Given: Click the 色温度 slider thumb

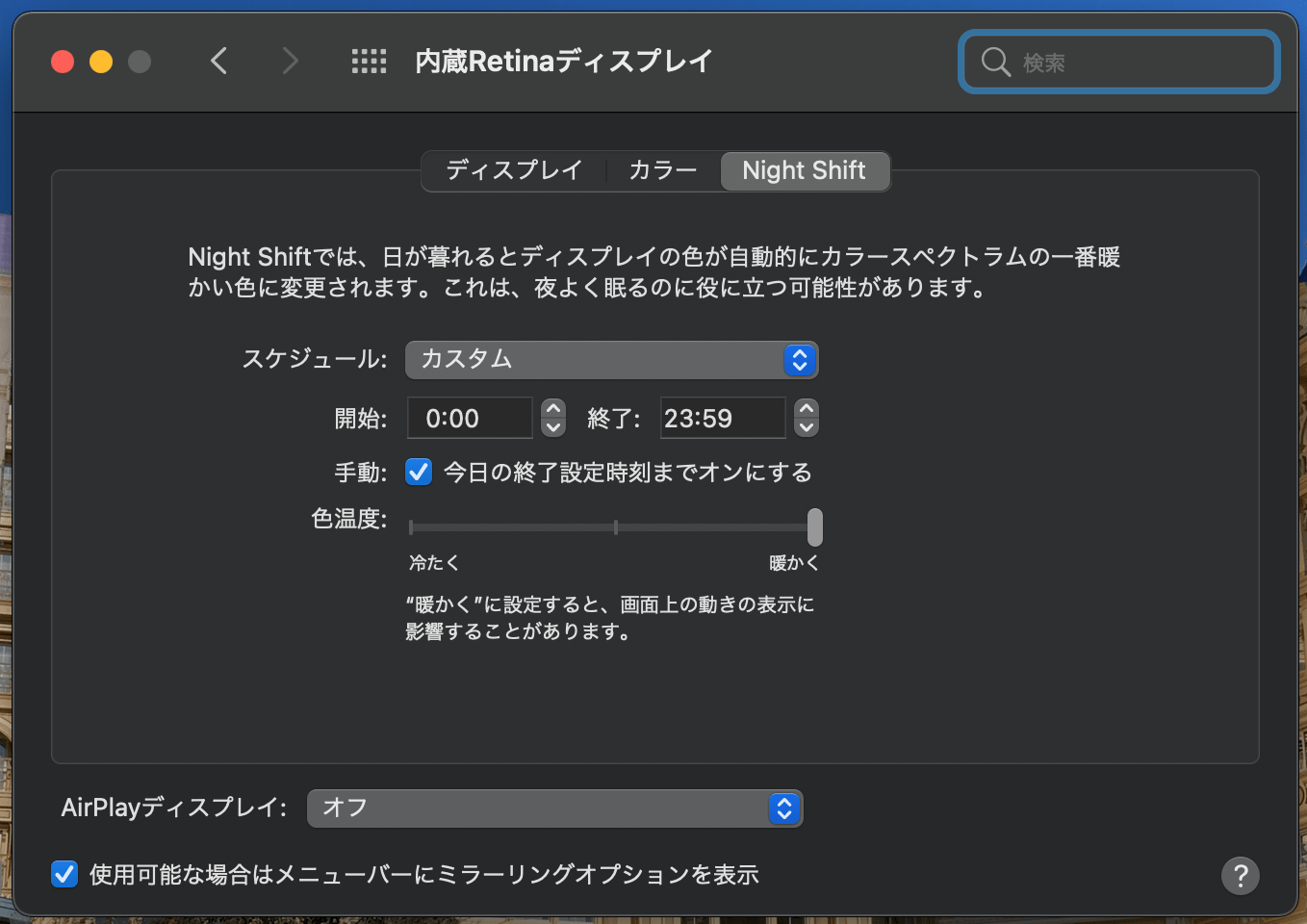Looking at the screenshot, I should click(x=815, y=527).
